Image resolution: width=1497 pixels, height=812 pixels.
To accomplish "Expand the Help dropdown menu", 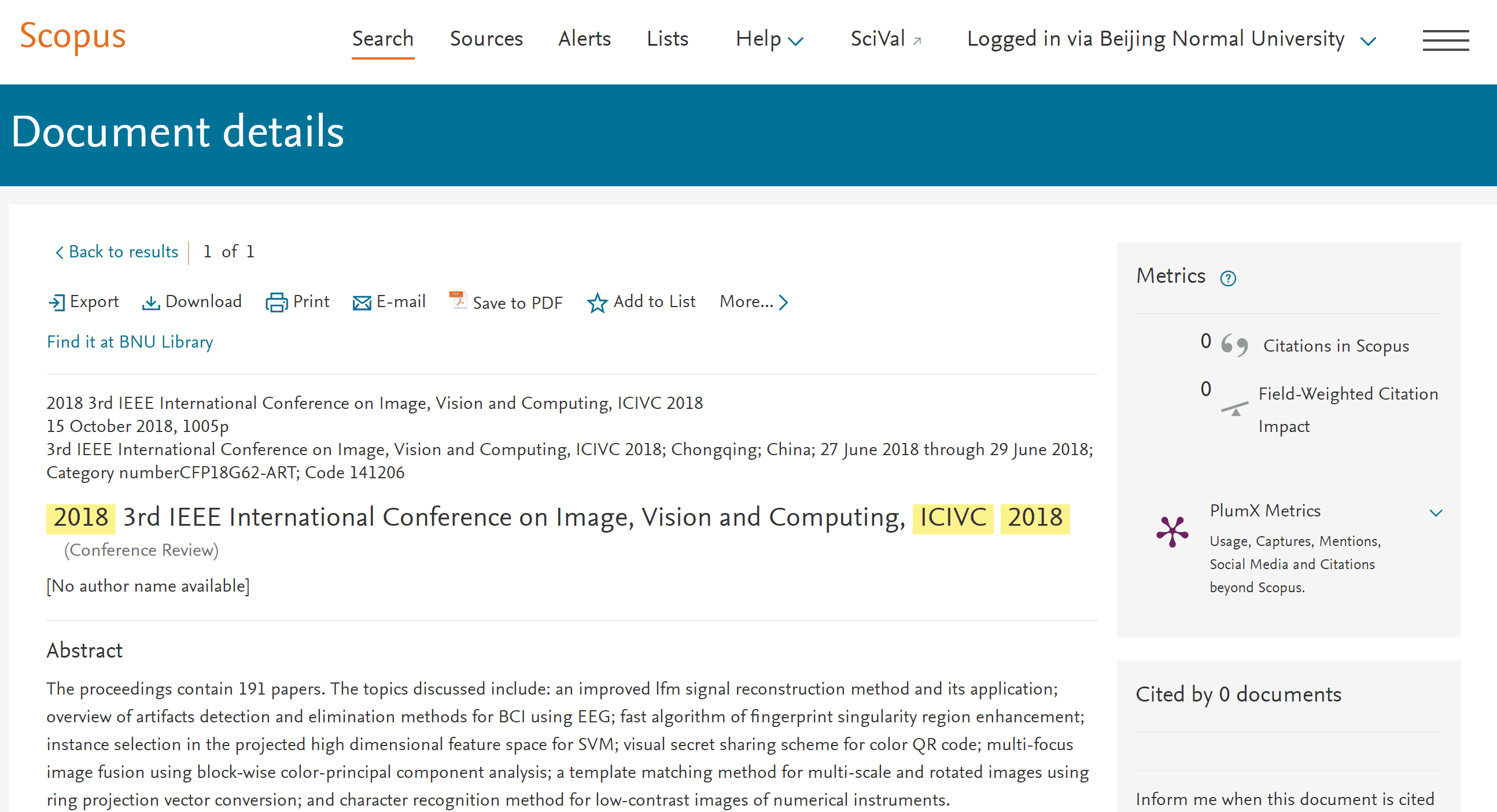I will (795, 40).
